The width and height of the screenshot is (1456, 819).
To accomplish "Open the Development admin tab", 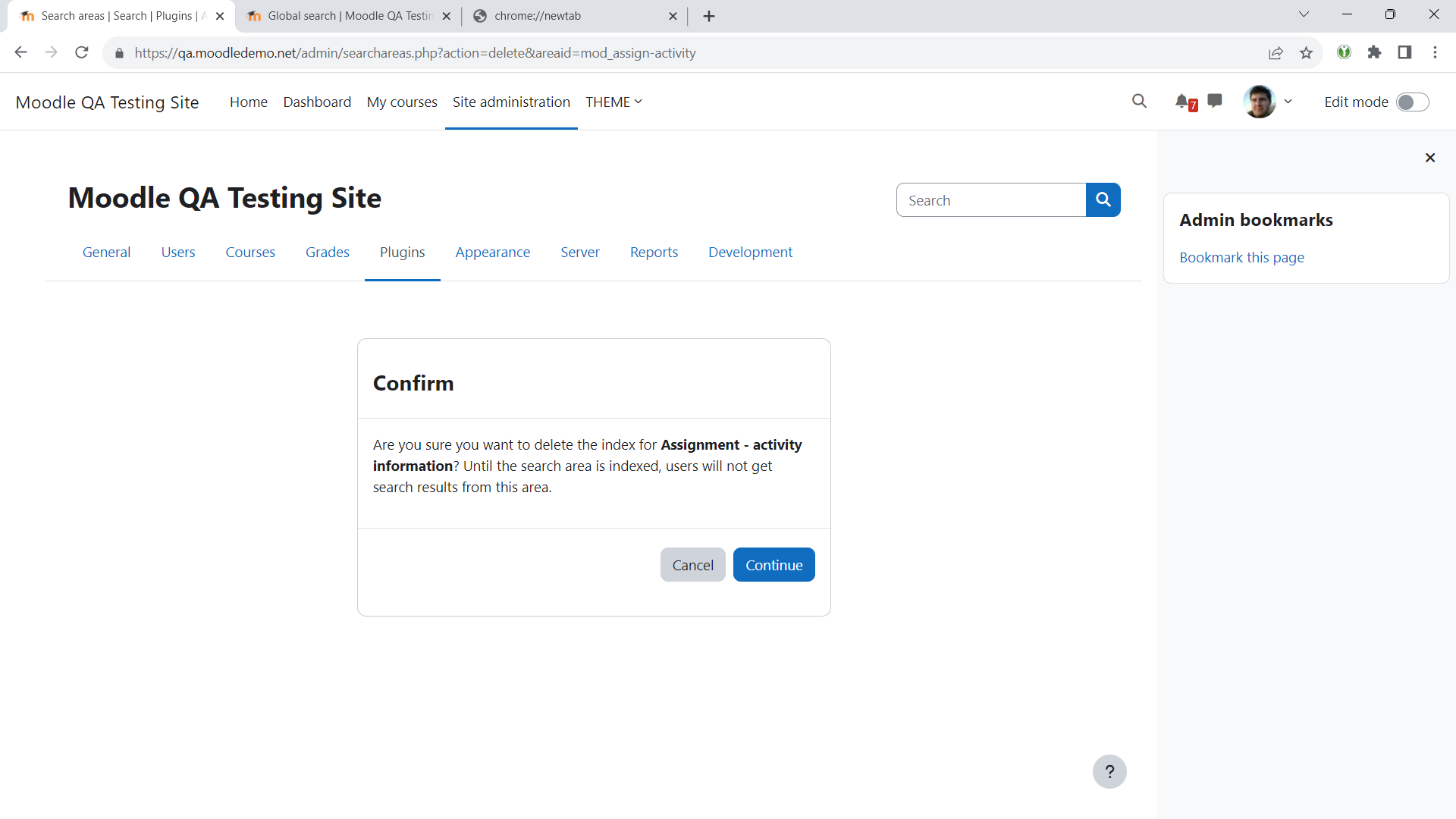I will coord(750,252).
